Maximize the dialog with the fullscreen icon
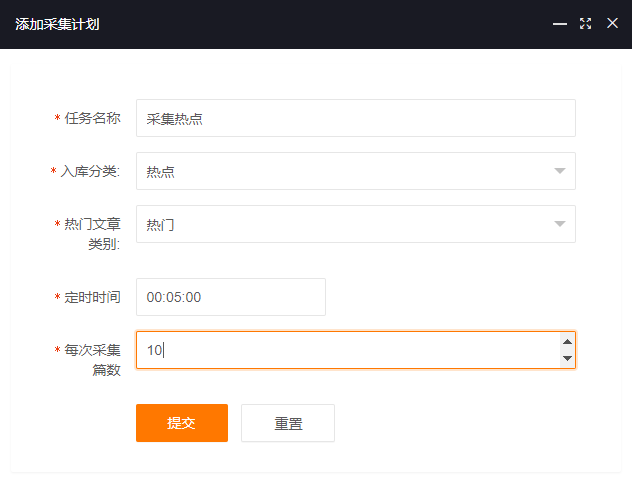 pyautogui.click(x=586, y=24)
